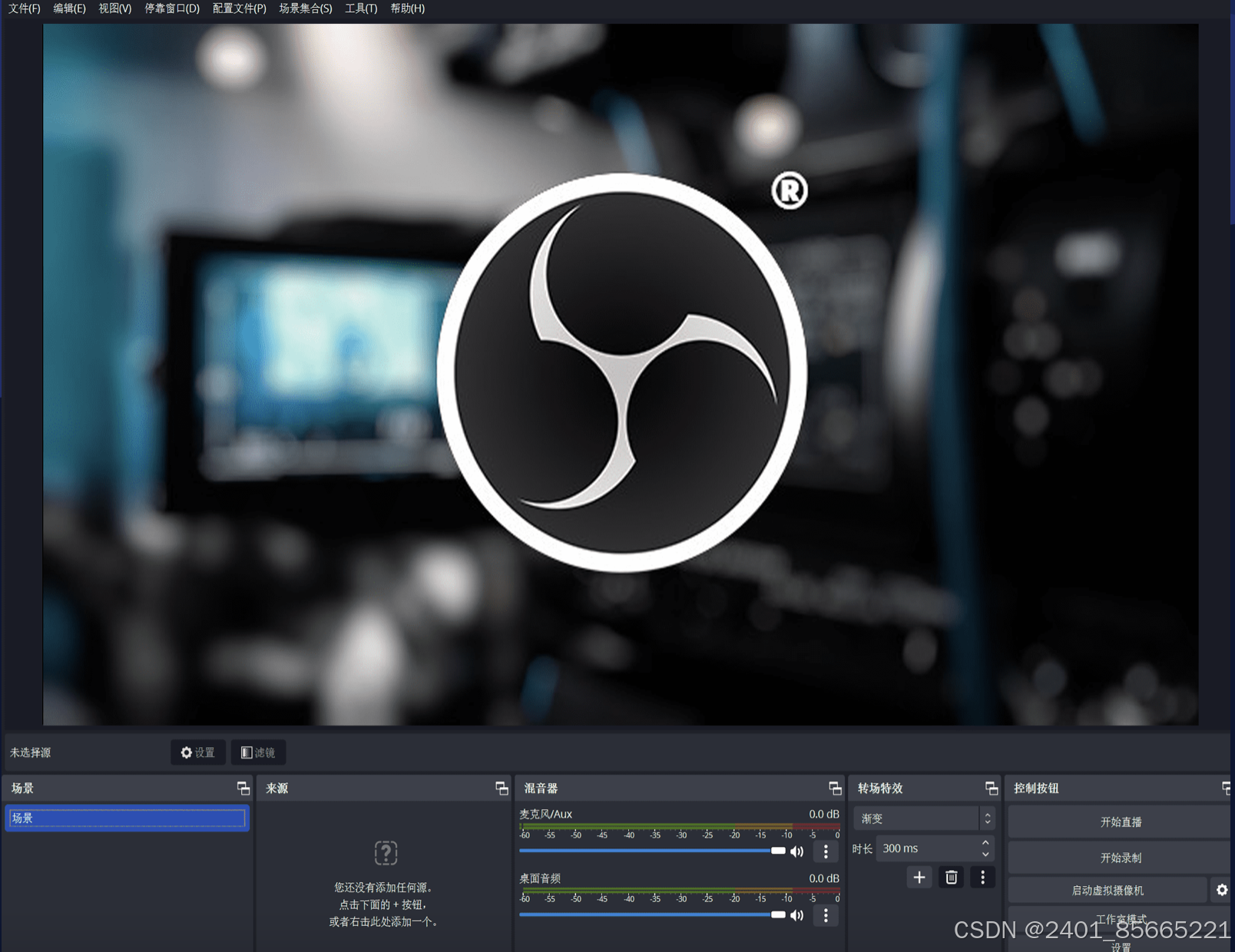Add a new transition with plus
Screen dimensions: 1235x952
coord(919,878)
